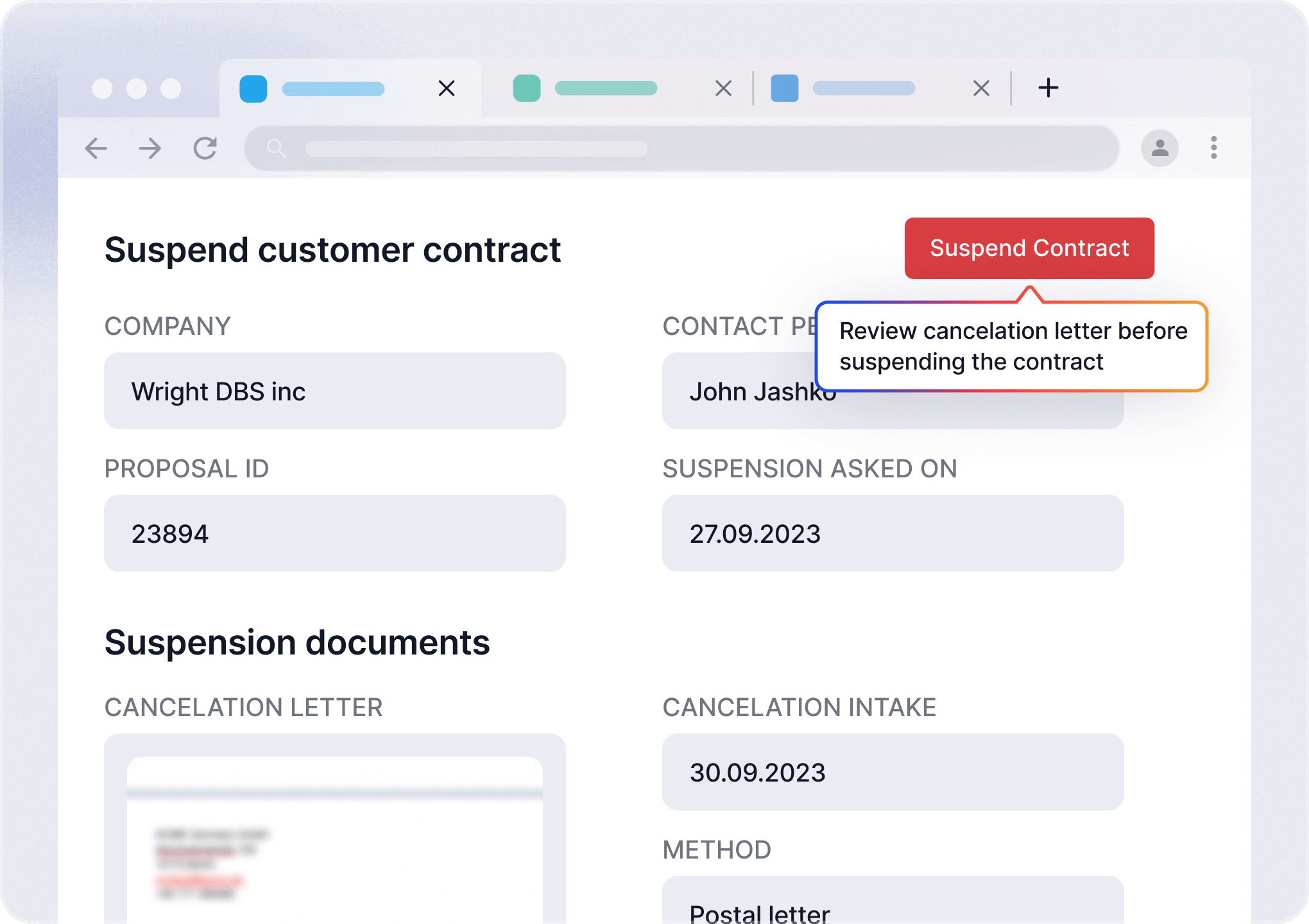Click the search magnifier in address bar

[277, 149]
